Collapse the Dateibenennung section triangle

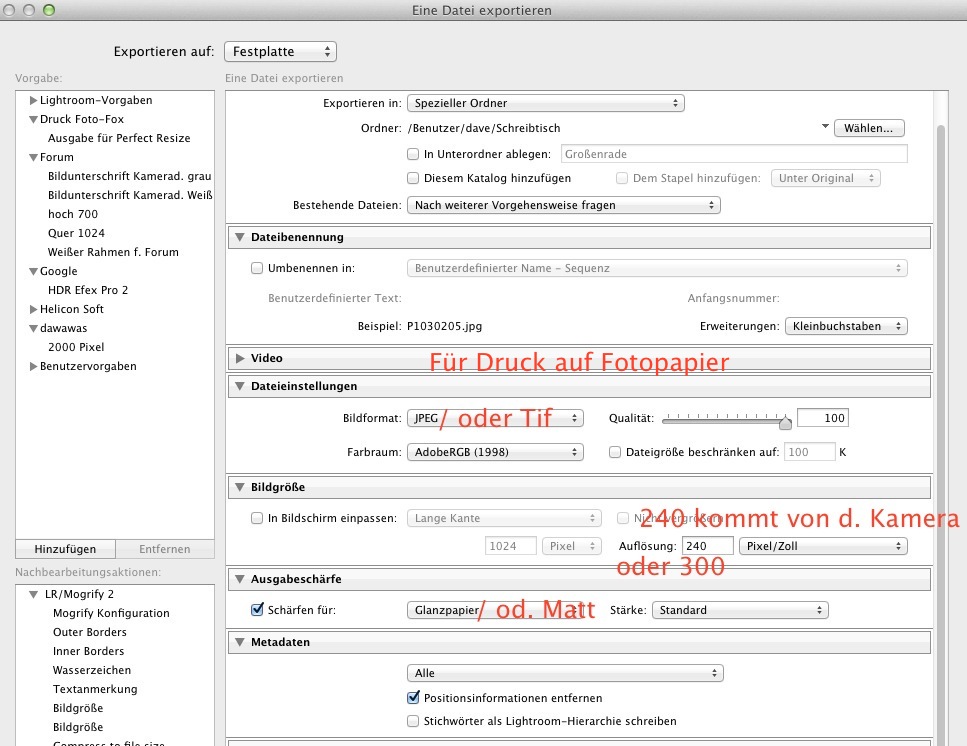[240, 238]
